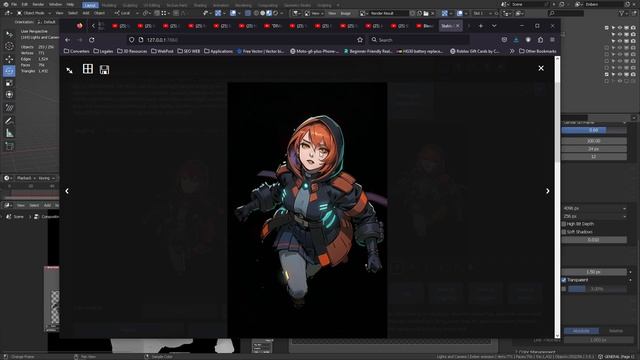The width and height of the screenshot is (640, 360).
Task: Select Blender's Scale tool
Action: 9,83
